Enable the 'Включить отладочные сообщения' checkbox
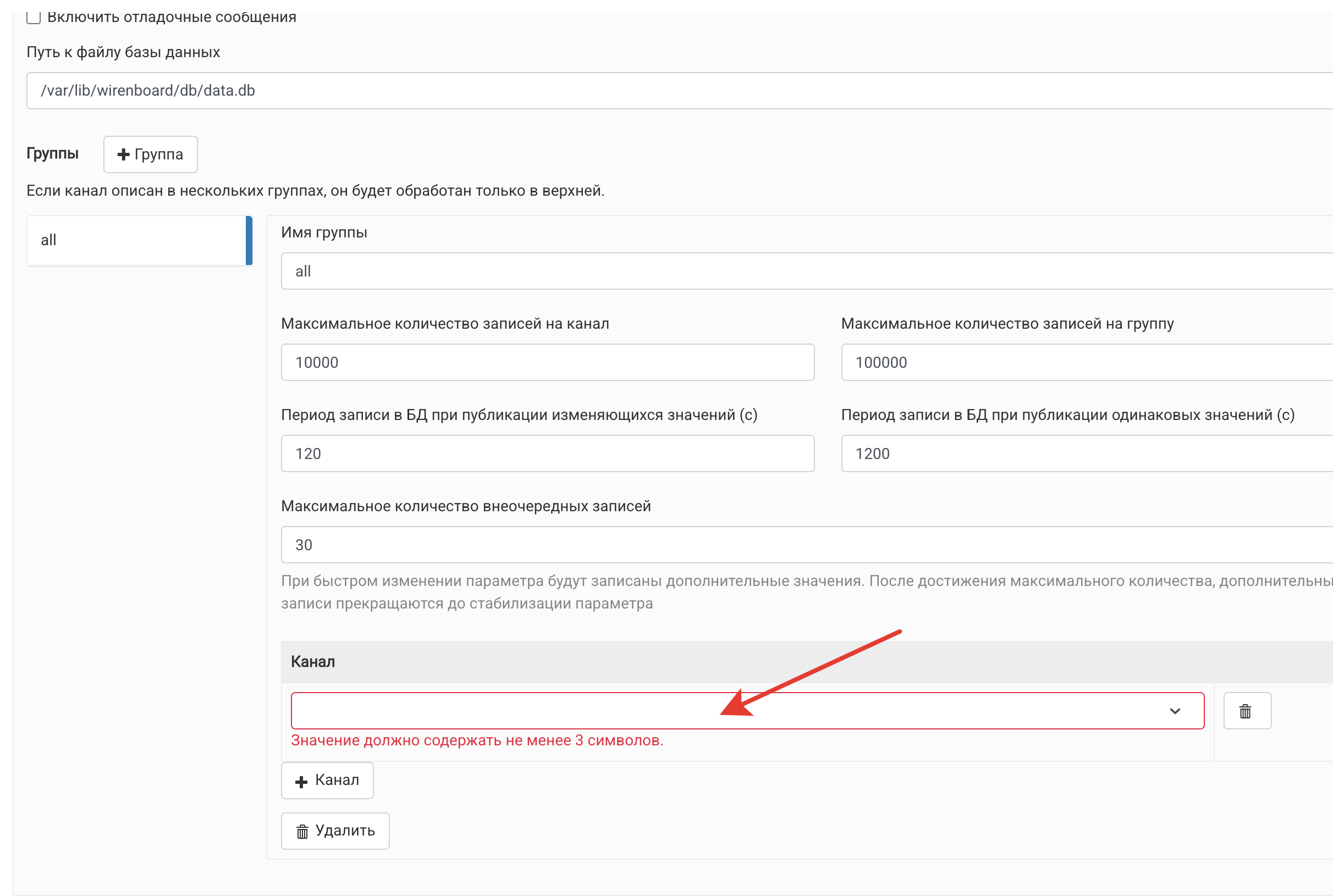Image resolution: width=1333 pixels, height=896 pixels. pyautogui.click(x=33, y=17)
